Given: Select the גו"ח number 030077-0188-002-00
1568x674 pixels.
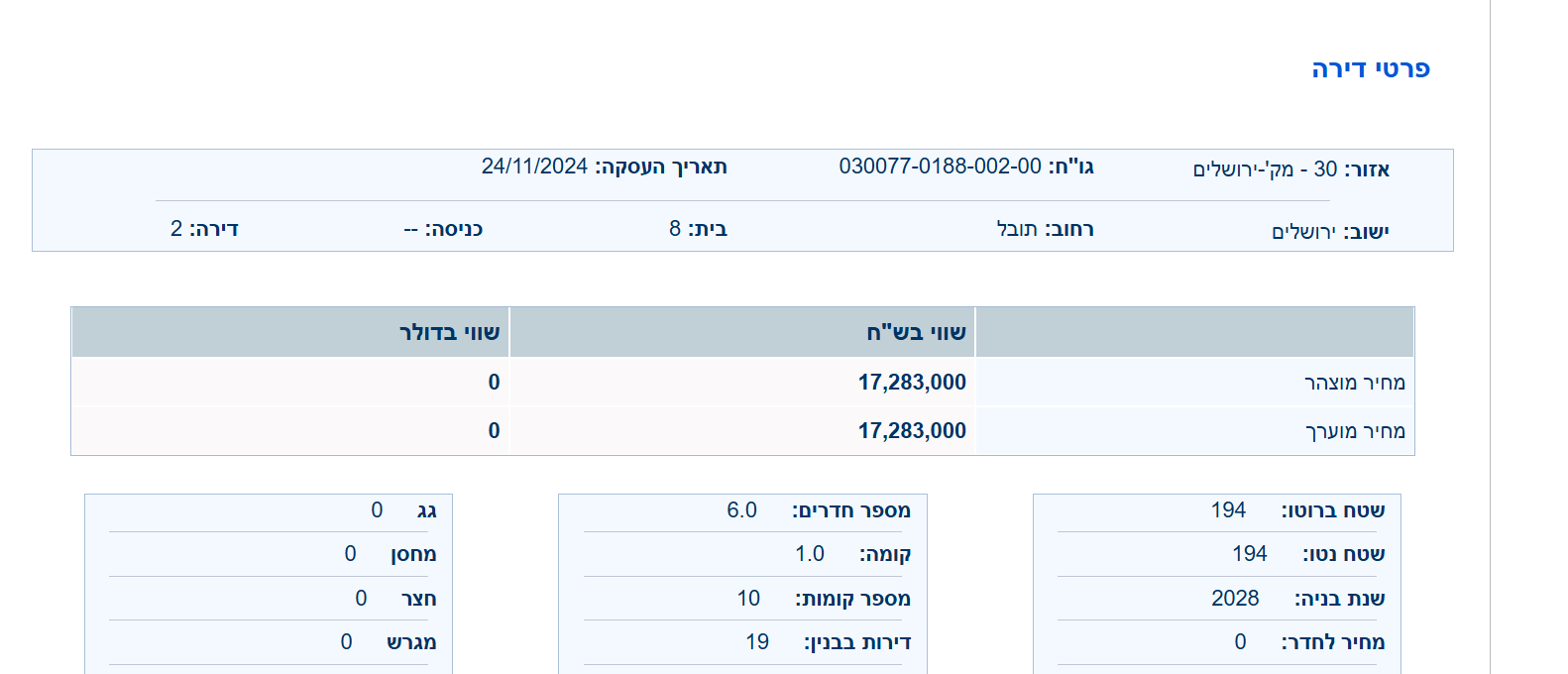Looking at the screenshot, I should 940,167.
